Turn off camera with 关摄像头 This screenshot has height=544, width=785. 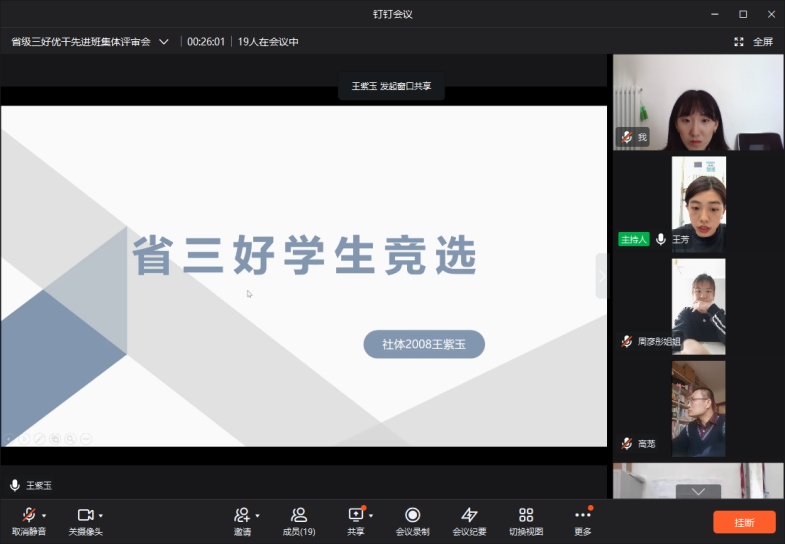tap(85, 520)
